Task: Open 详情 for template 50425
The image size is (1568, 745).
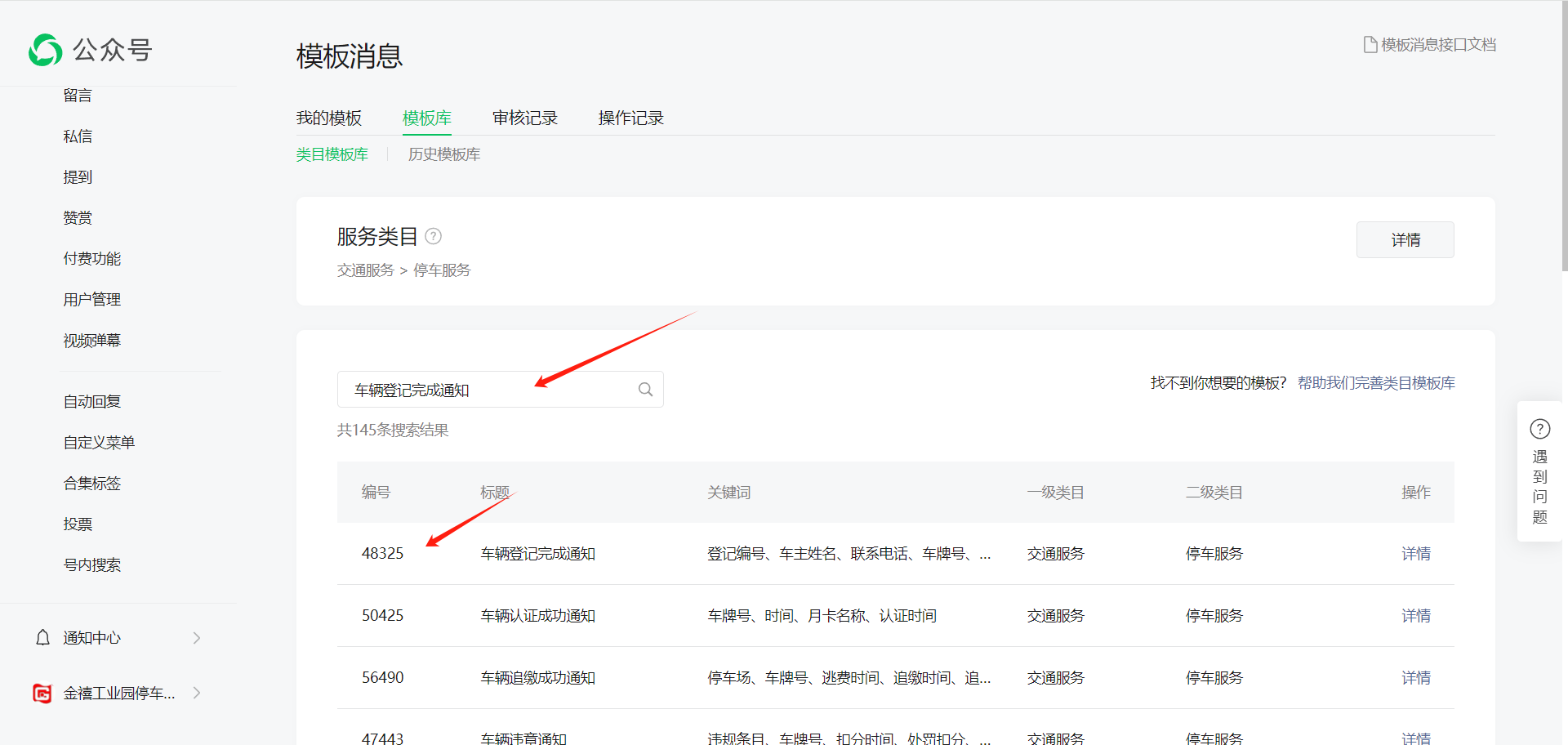Action: pyautogui.click(x=1416, y=616)
